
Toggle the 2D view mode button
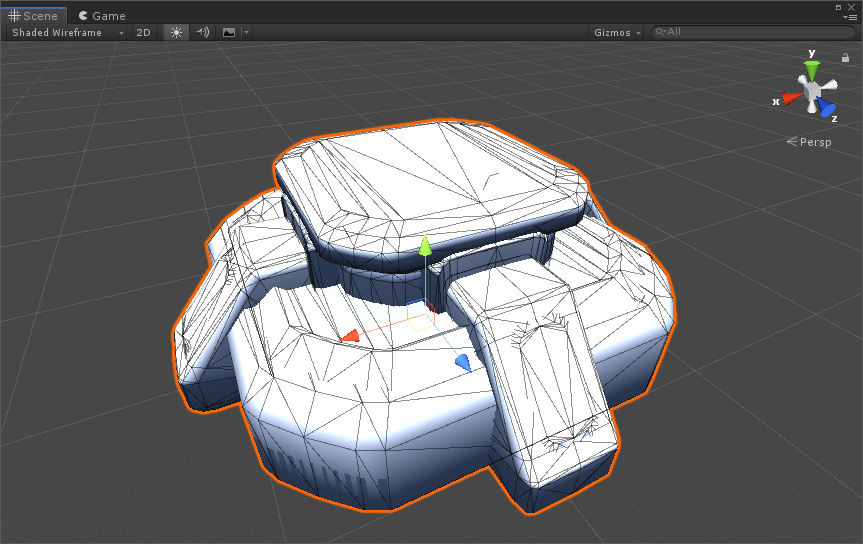[144, 32]
